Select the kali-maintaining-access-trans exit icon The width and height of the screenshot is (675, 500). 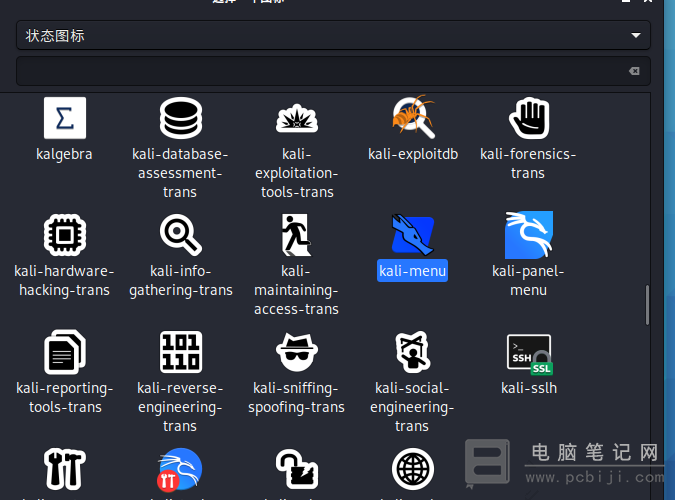(296, 235)
